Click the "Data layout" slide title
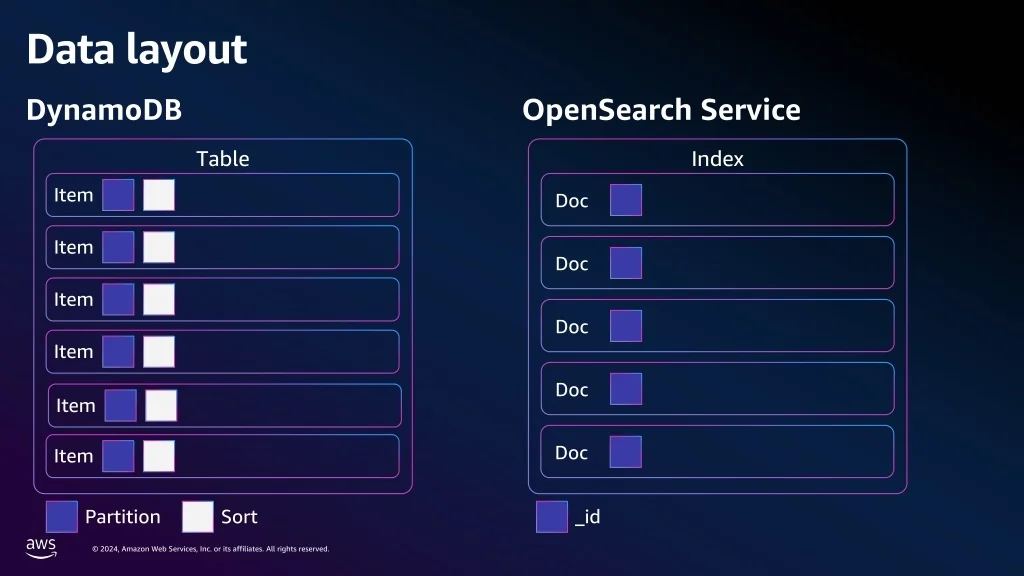 tap(137, 49)
